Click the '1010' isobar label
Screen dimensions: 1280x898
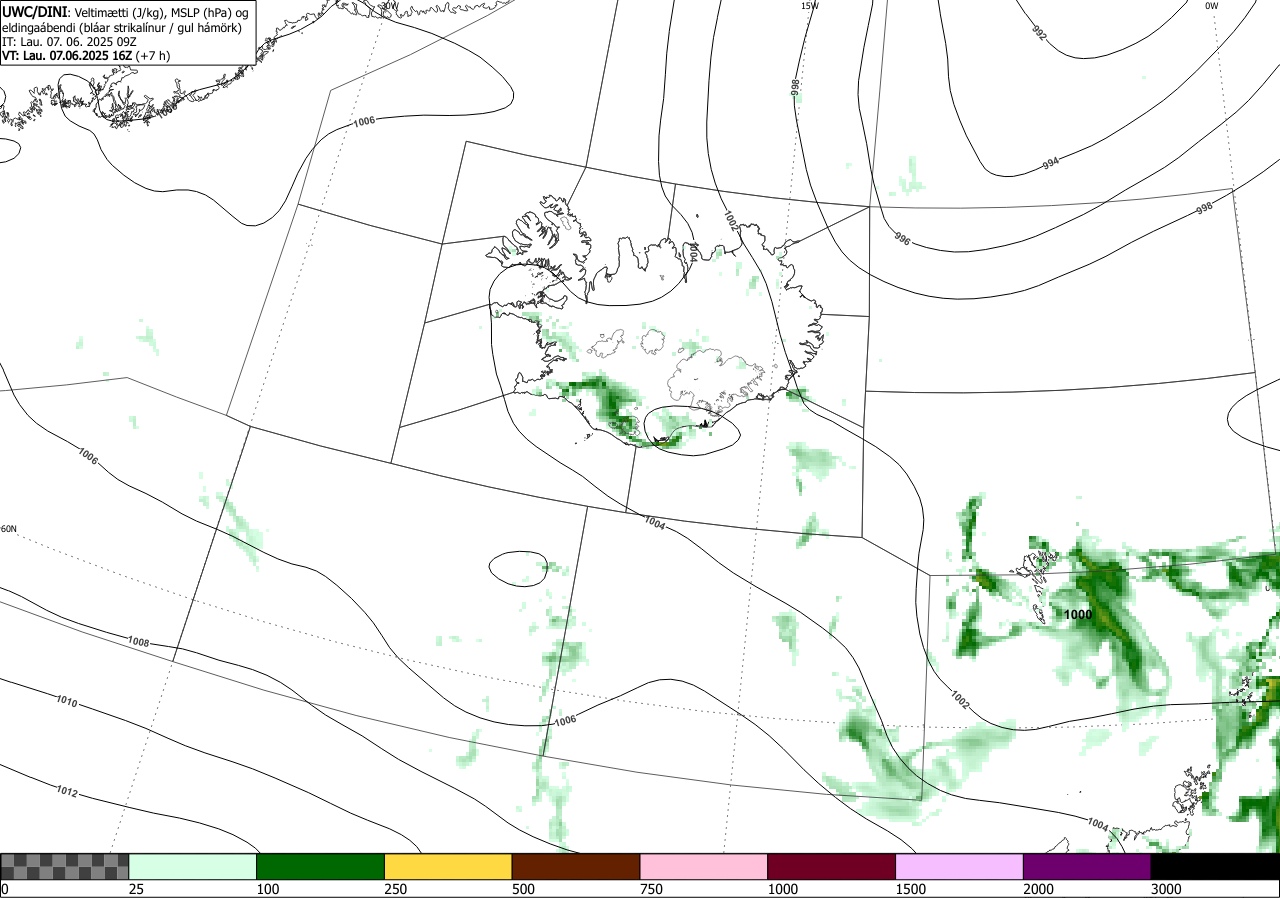(66, 703)
